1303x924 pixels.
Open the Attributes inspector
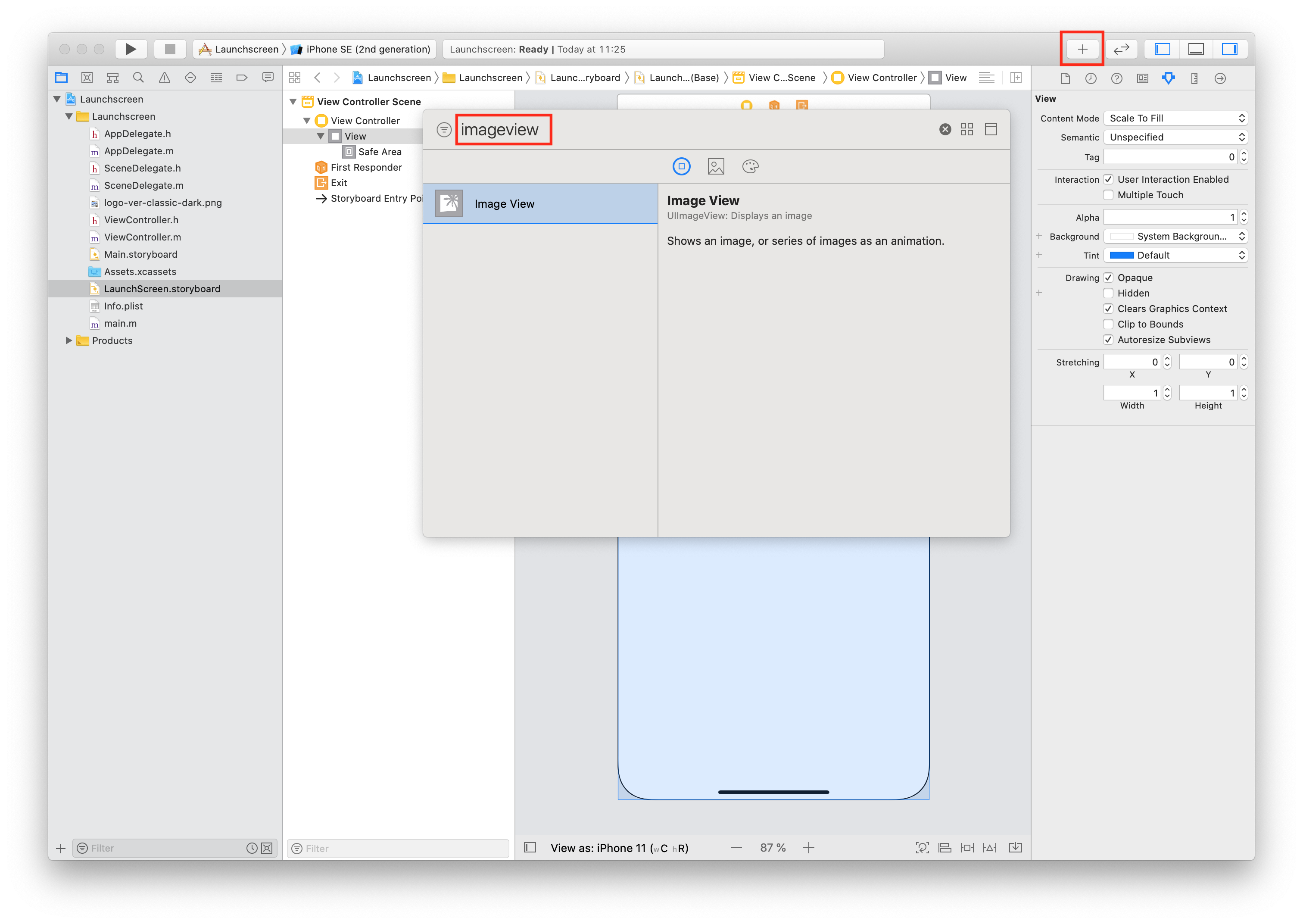pyautogui.click(x=1168, y=78)
